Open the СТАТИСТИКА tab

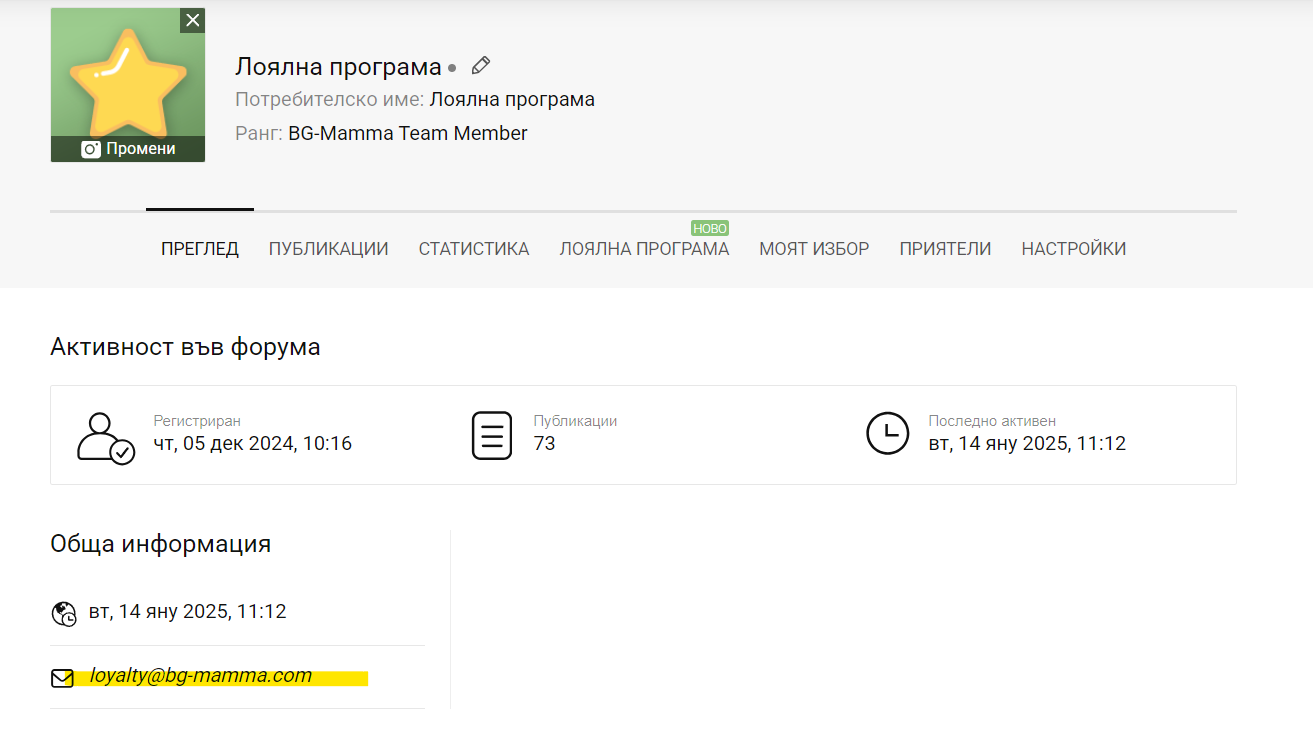(x=474, y=249)
